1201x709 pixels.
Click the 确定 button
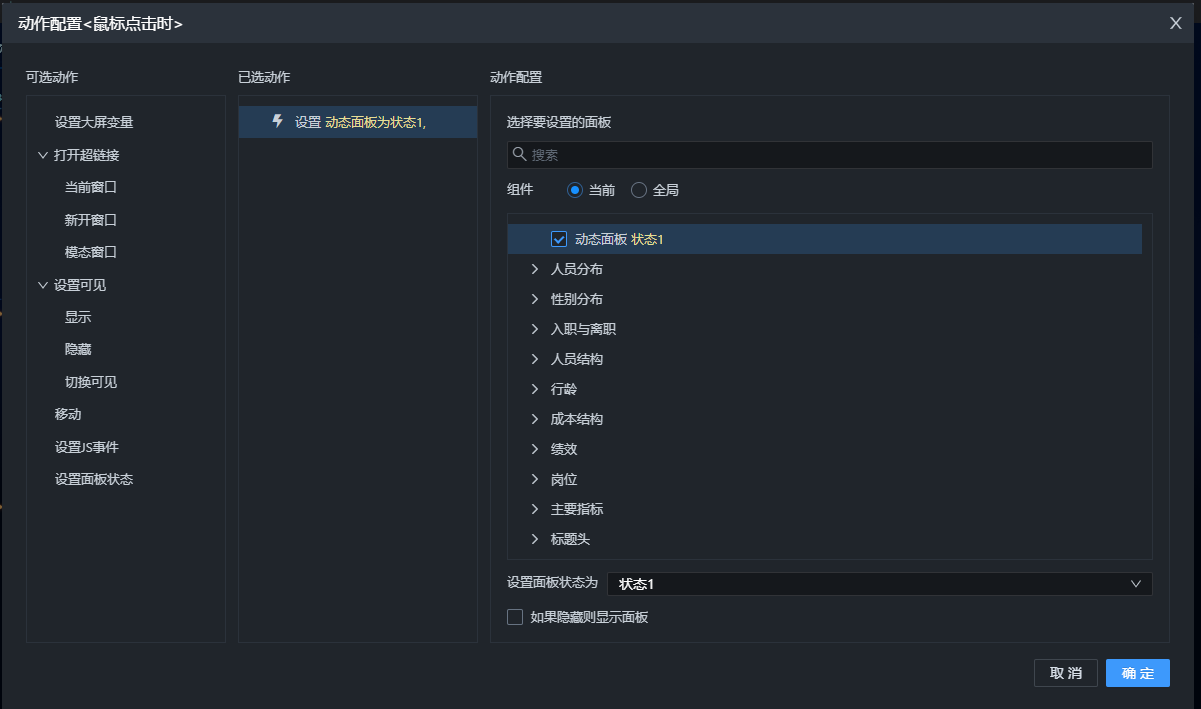click(x=1137, y=673)
